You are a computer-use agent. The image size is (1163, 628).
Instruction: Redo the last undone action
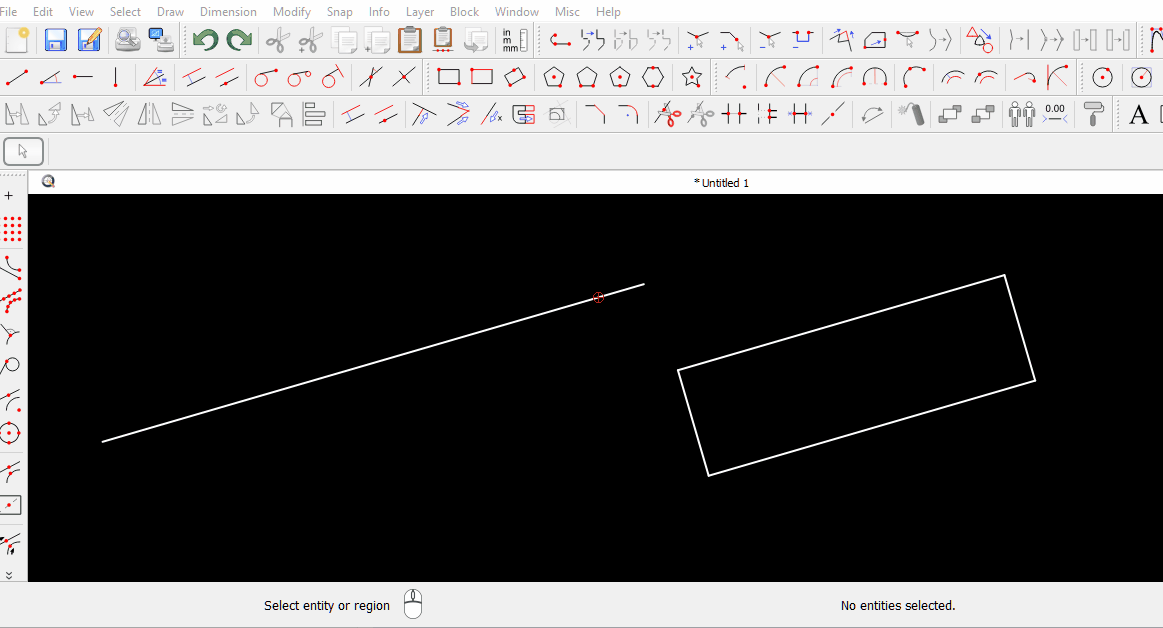click(x=239, y=40)
